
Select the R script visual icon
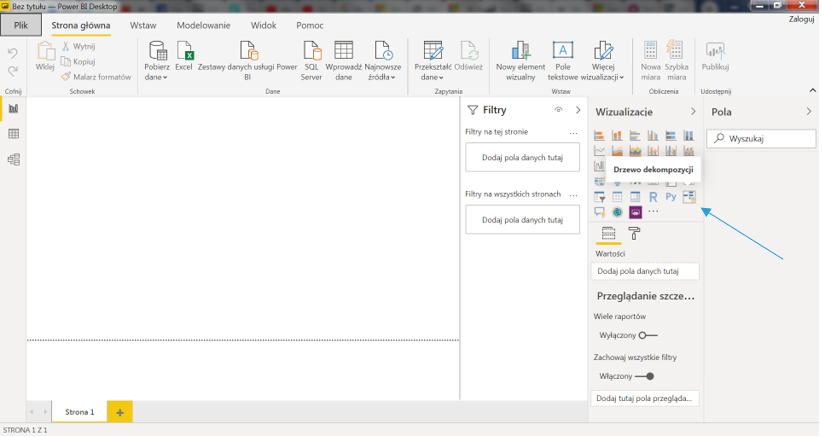pos(653,197)
